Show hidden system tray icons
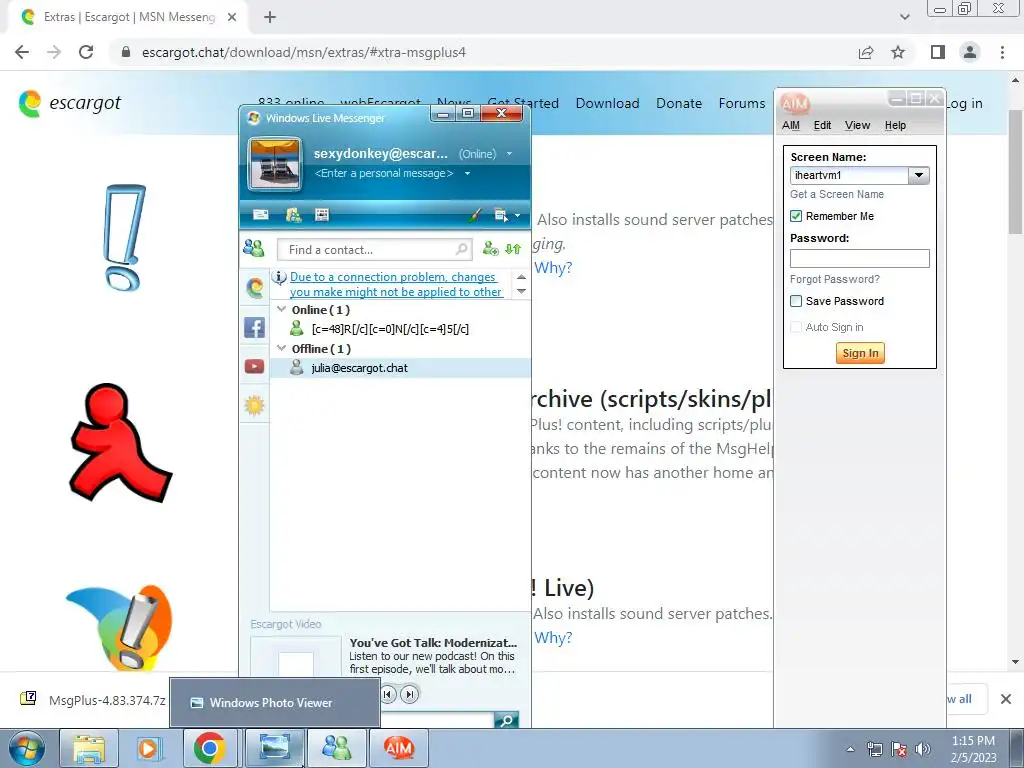Viewport: 1024px width, 768px height. (x=850, y=749)
